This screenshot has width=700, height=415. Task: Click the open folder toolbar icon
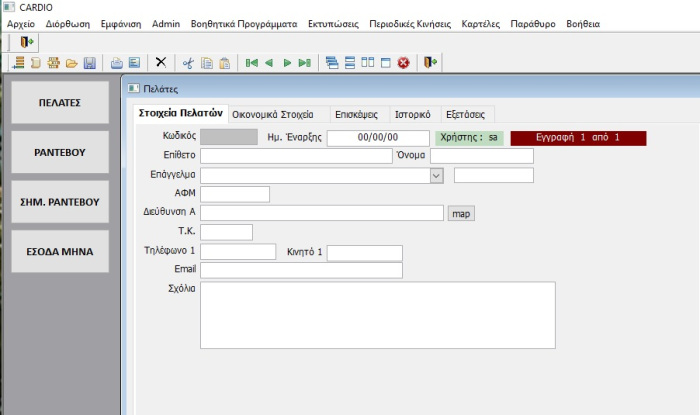[x=72, y=63]
